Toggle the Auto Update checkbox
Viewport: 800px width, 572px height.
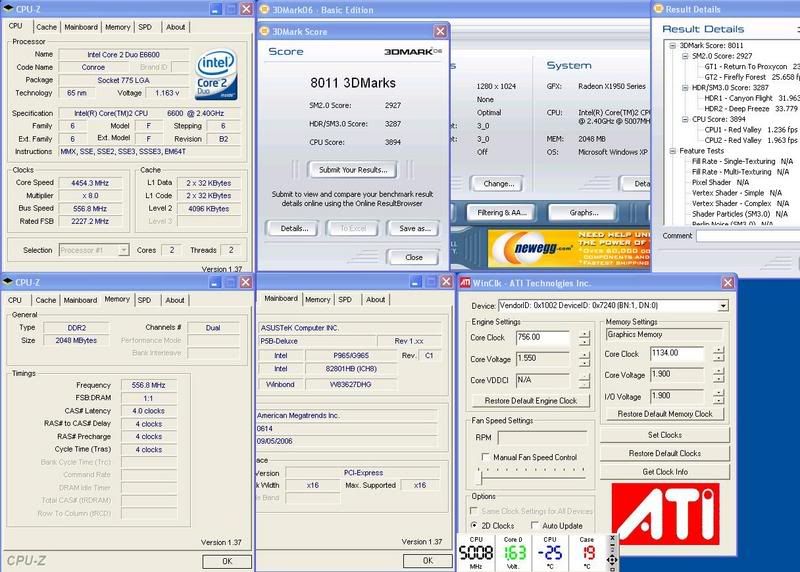[x=534, y=525]
